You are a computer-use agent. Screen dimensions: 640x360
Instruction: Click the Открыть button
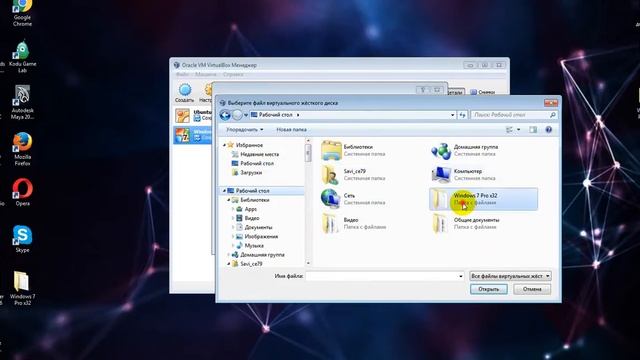(x=489, y=289)
